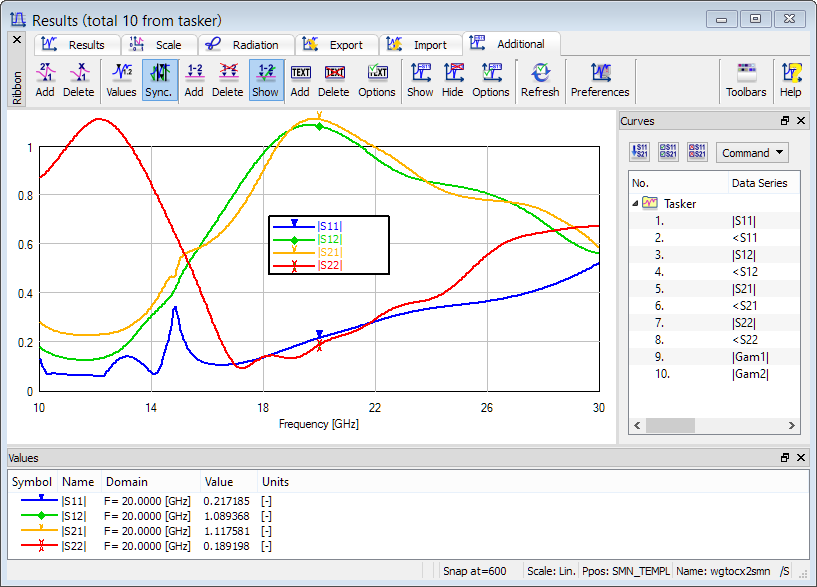The width and height of the screenshot is (817, 587).
Task: Click the Data Series column header
Action: click(763, 183)
